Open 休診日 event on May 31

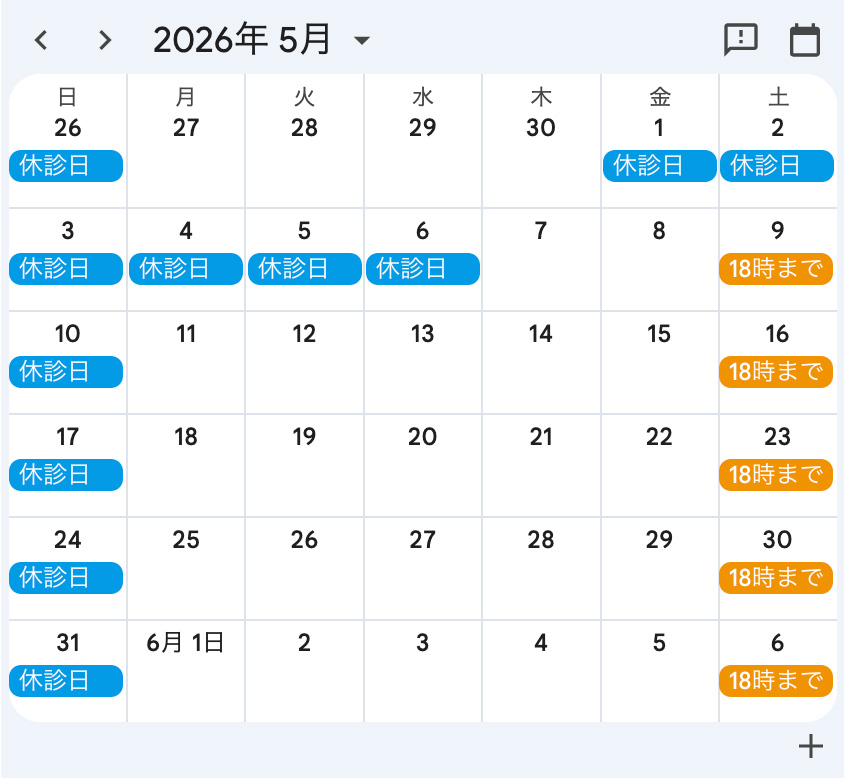pyautogui.click(x=66, y=681)
